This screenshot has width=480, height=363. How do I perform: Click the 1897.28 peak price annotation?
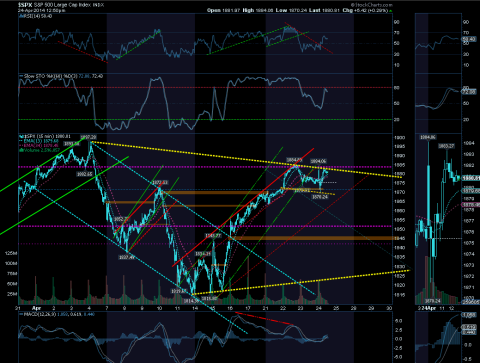pyautogui.click(x=88, y=137)
